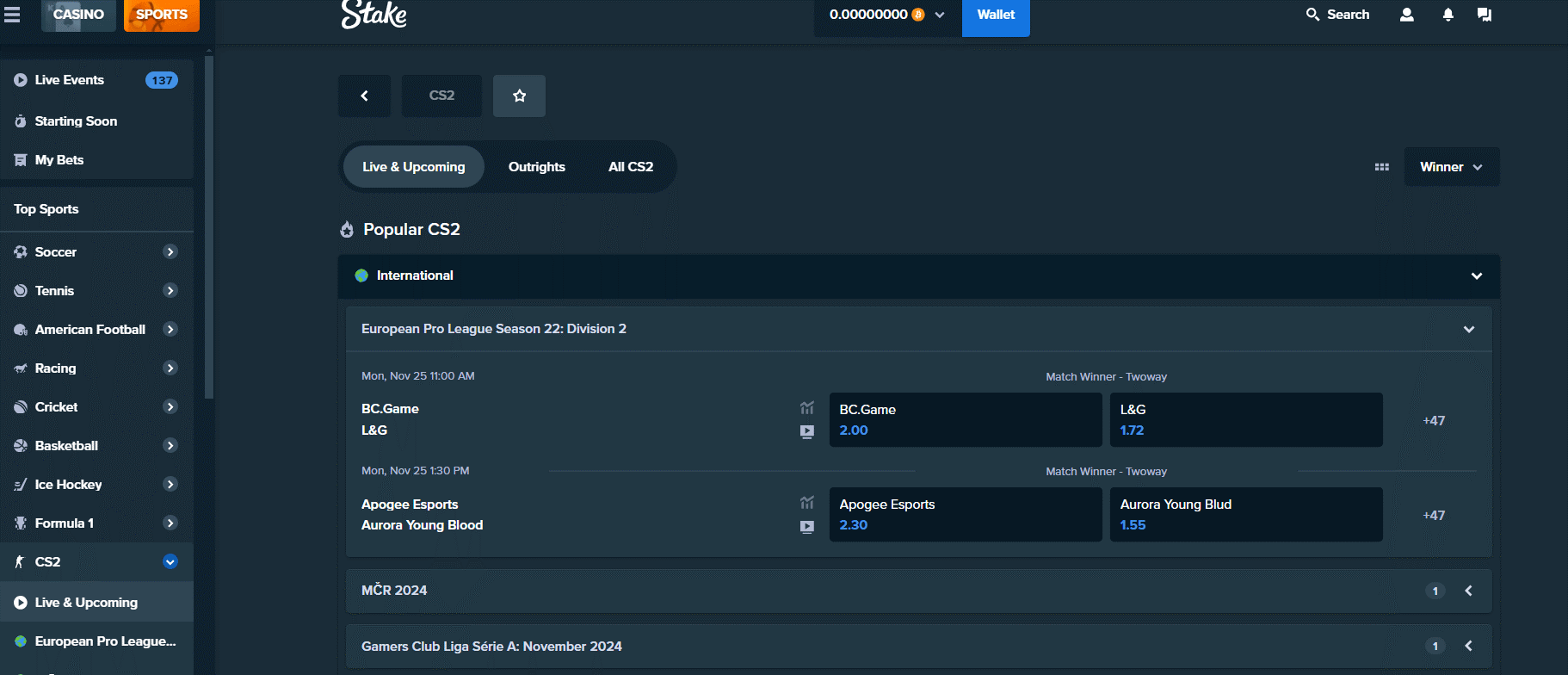
Task: Open the chat panel icon
Action: tap(1485, 15)
